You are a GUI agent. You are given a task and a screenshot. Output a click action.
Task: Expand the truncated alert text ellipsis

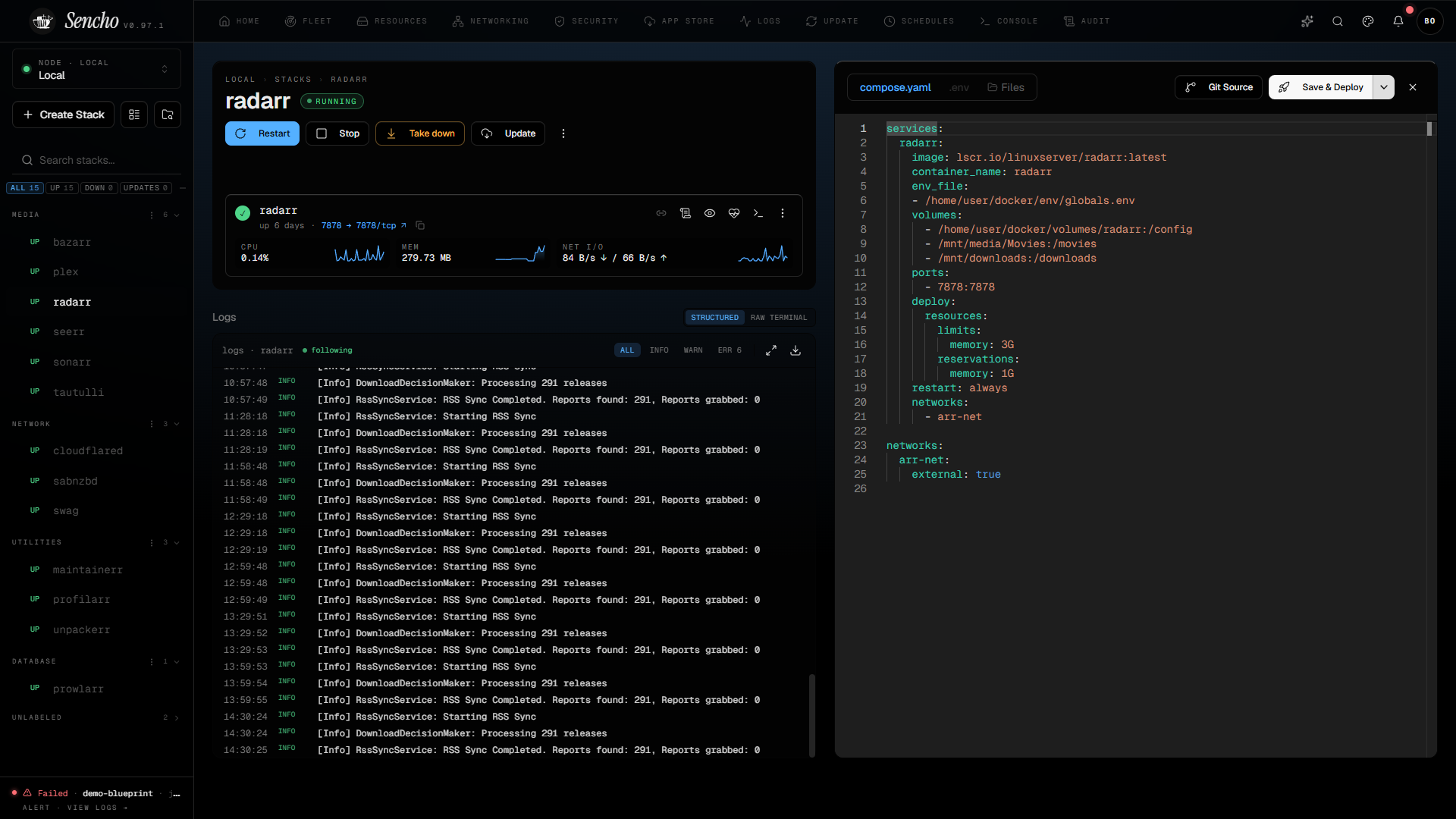click(175, 794)
